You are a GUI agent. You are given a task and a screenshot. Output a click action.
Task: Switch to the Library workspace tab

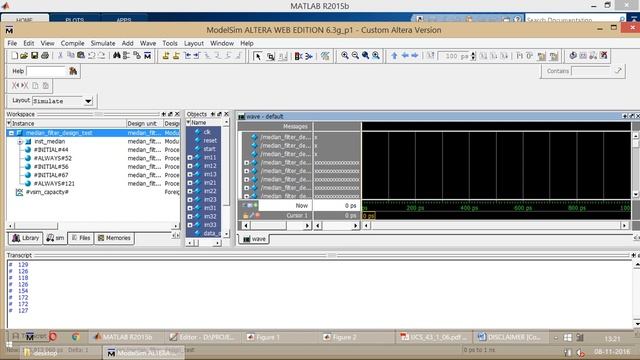(25, 238)
